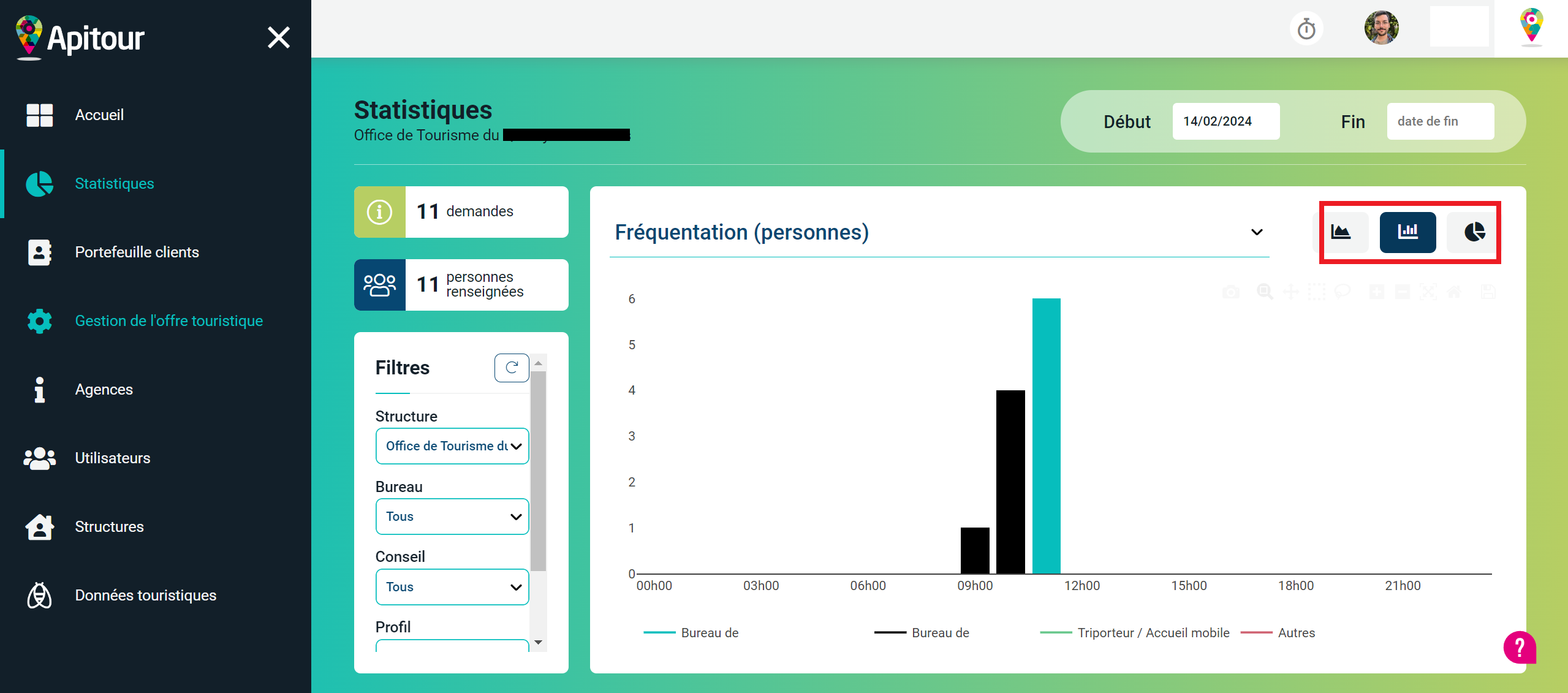
Task: Toggle the black Bureau de legend series
Action: click(x=939, y=632)
